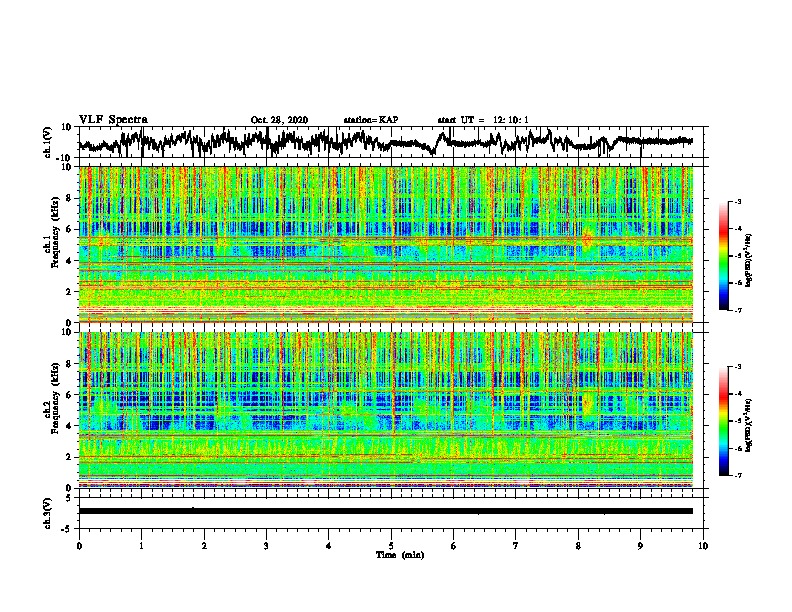Image resolution: width=792 pixels, height=612 pixels.
Task: Click the time axis tick label '5'
Action: pyautogui.click(x=391, y=546)
